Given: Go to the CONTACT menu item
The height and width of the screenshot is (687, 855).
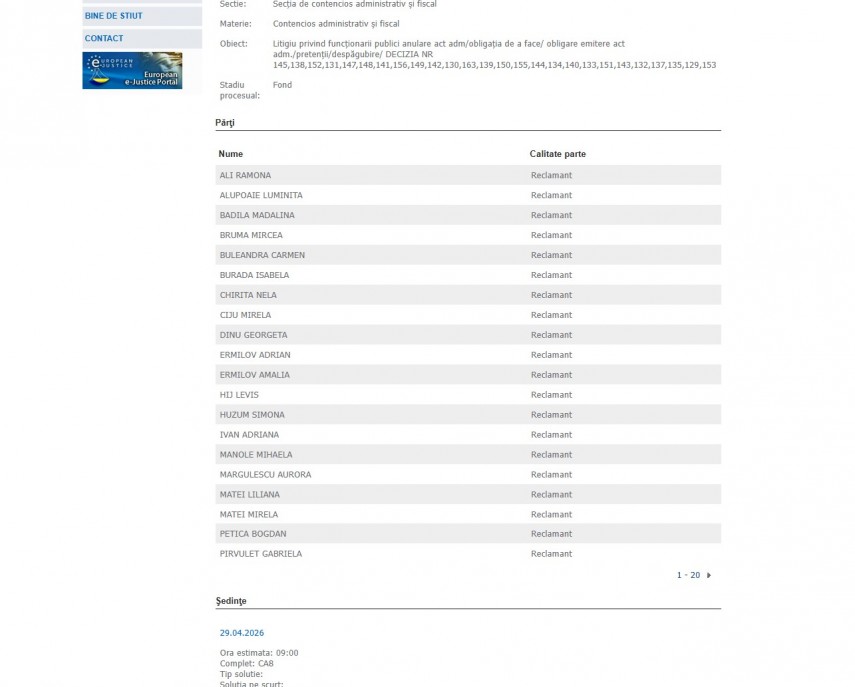Looking at the screenshot, I should coord(104,38).
